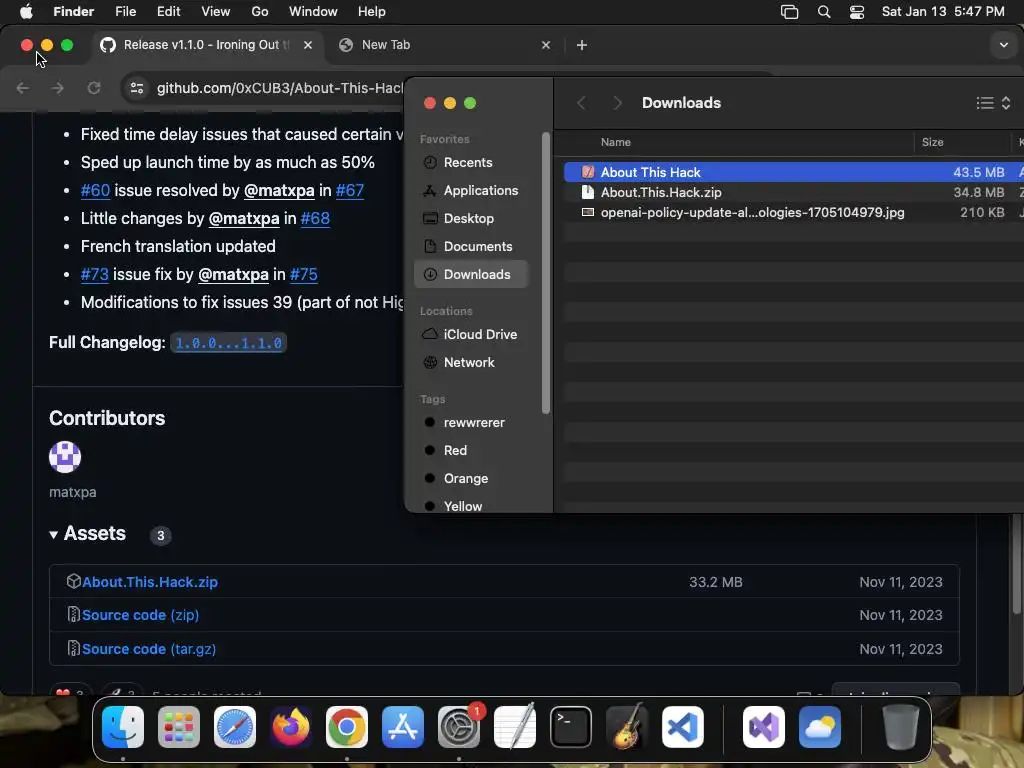Open Google Chrome in the Dock
Screen dimensions: 1024x768
click(347, 727)
